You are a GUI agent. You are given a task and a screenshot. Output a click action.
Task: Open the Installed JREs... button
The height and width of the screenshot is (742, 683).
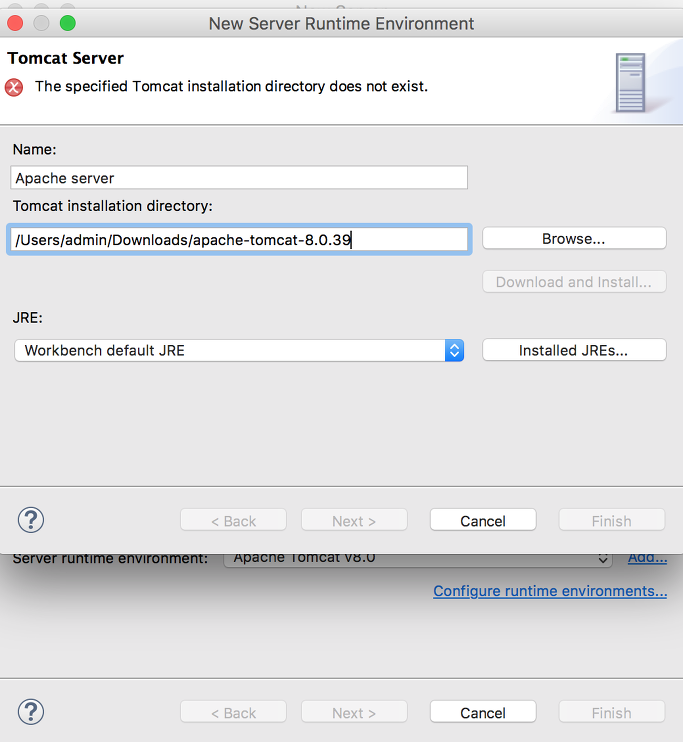click(574, 350)
